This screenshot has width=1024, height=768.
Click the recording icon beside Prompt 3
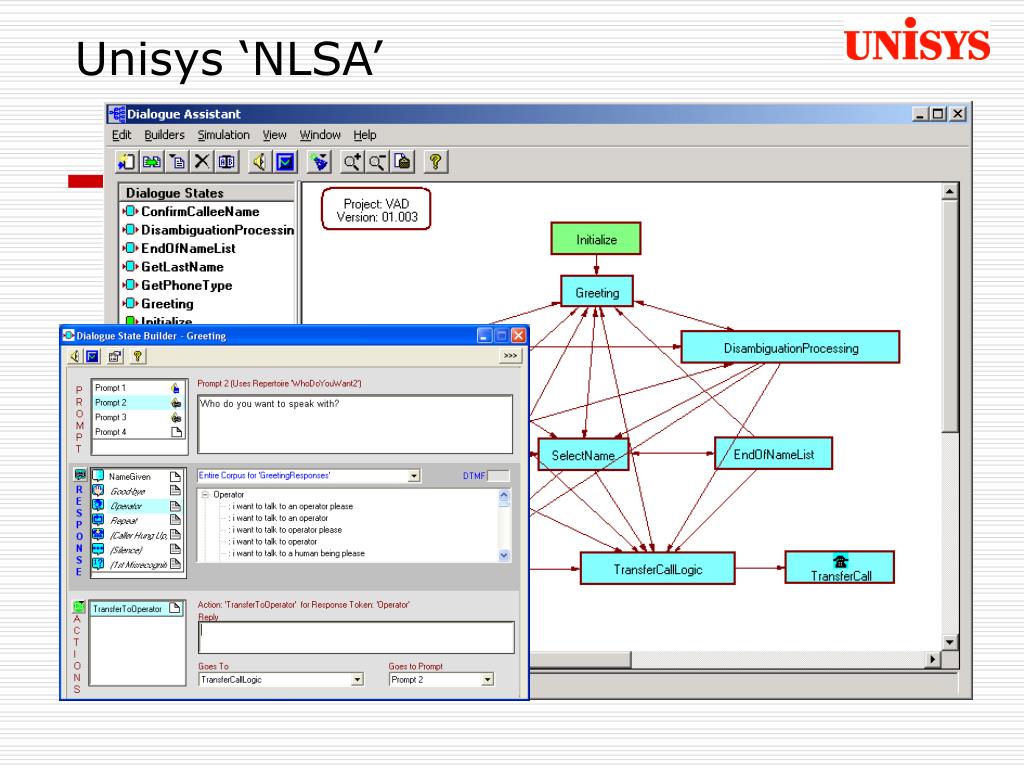[x=176, y=417]
